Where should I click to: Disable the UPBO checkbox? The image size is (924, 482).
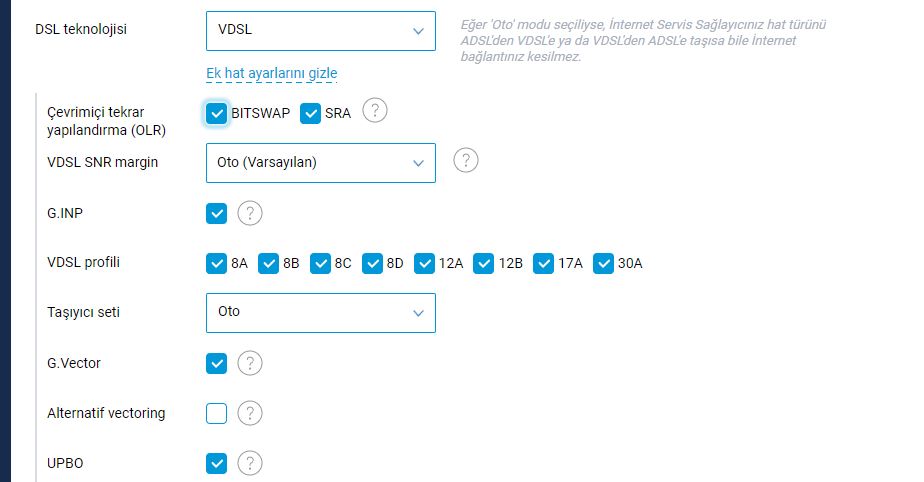(216, 464)
